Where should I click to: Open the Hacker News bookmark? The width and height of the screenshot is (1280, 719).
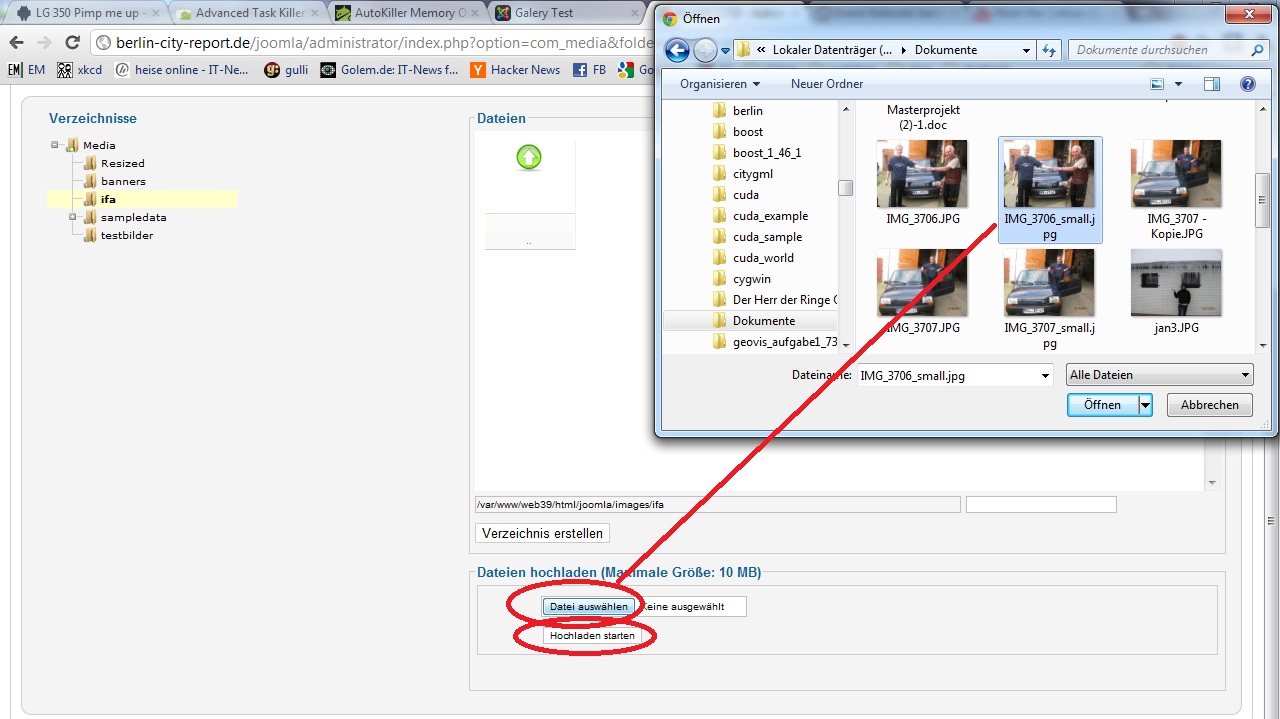[x=515, y=70]
